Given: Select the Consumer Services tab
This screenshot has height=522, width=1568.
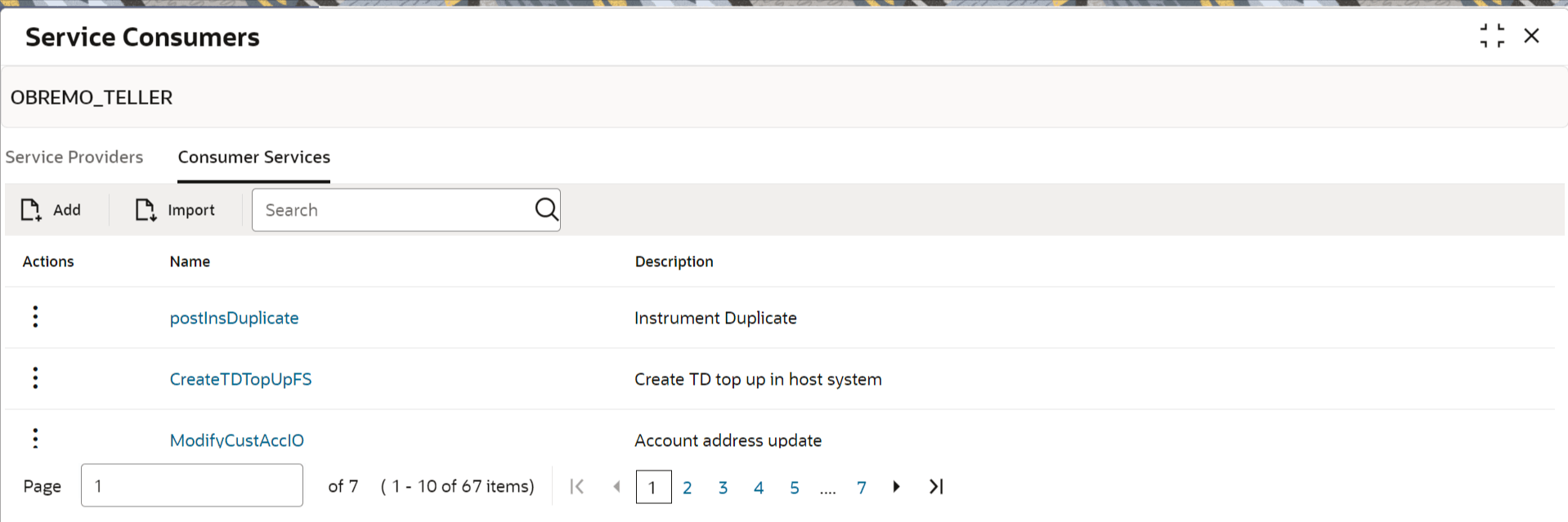Looking at the screenshot, I should tap(254, 157).
